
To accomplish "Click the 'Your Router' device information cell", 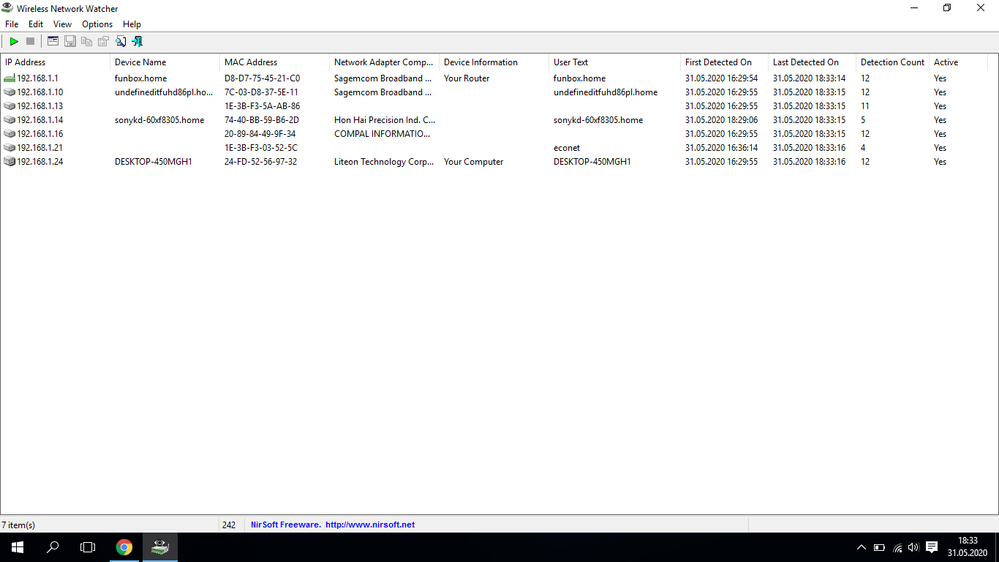I will tap(466, 78).
